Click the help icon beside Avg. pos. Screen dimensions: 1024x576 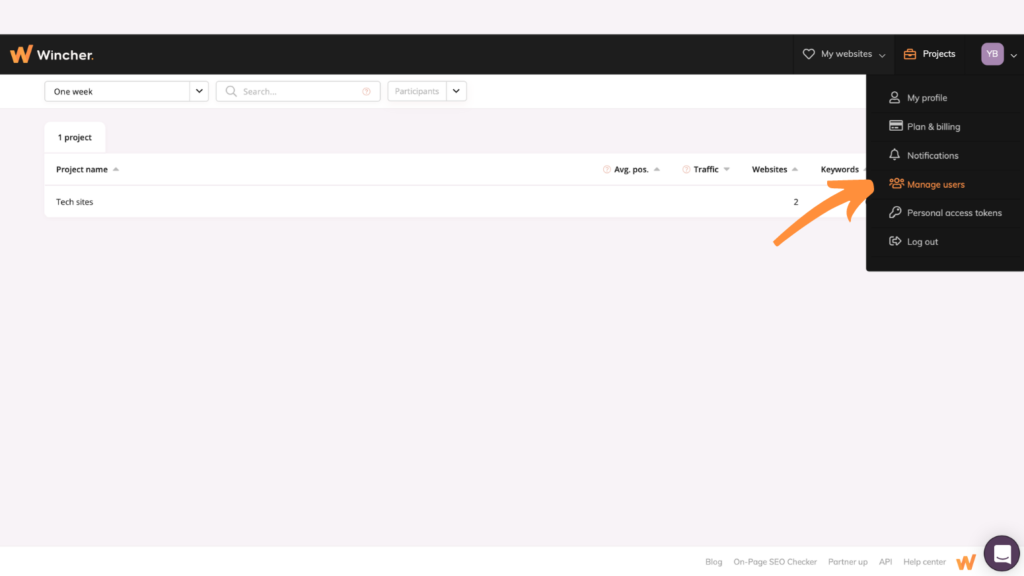(607, 170)
